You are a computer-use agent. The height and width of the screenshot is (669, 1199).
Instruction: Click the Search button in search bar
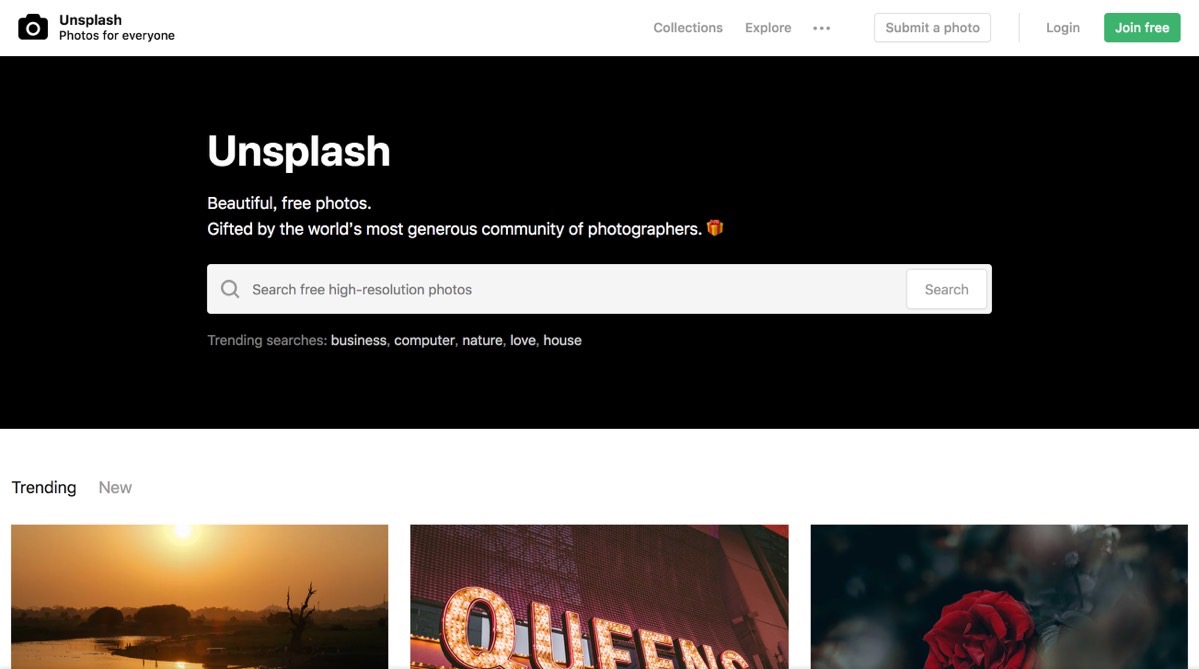[x=946, y=289]
